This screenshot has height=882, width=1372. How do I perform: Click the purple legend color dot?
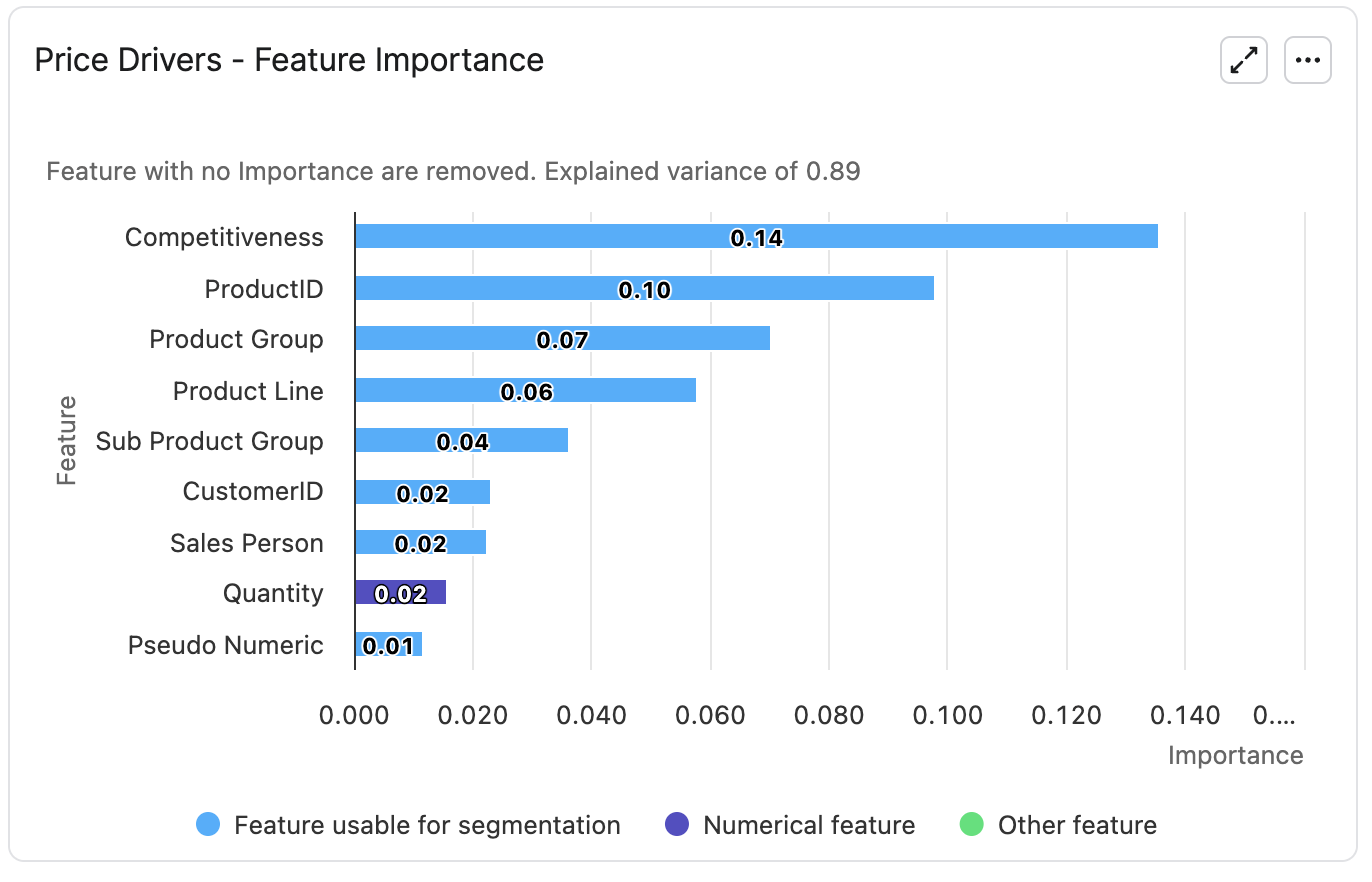point(677,825)
